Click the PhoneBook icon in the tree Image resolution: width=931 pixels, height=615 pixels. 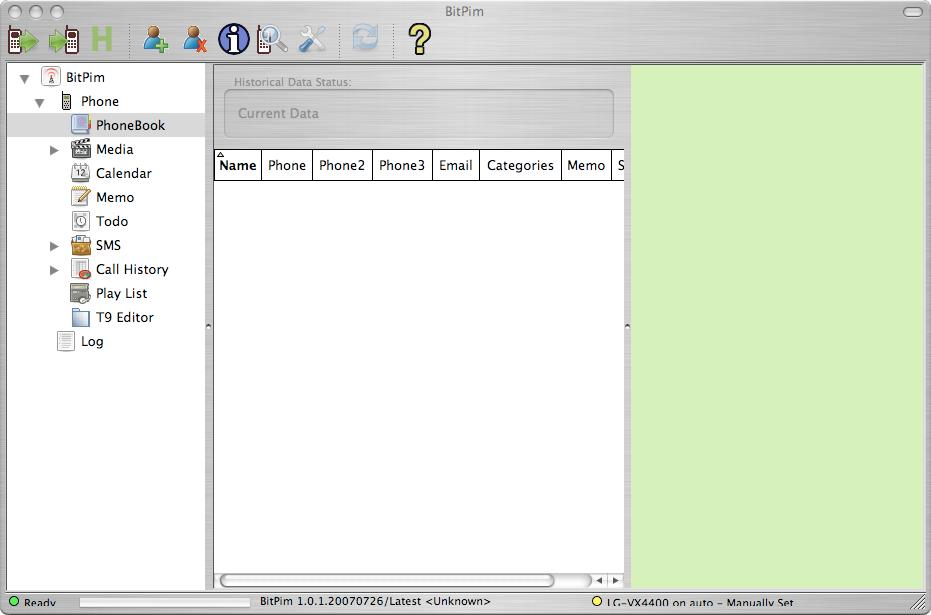(x=81, y=125)
